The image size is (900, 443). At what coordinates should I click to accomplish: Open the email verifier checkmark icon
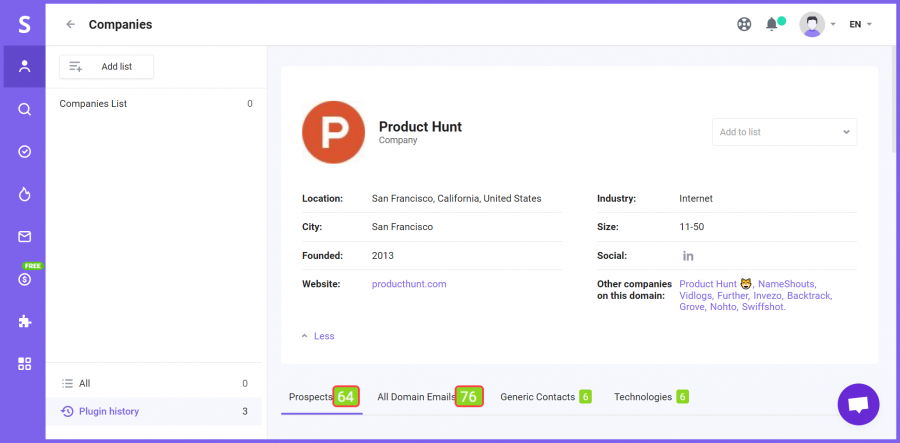pos(24,151)
